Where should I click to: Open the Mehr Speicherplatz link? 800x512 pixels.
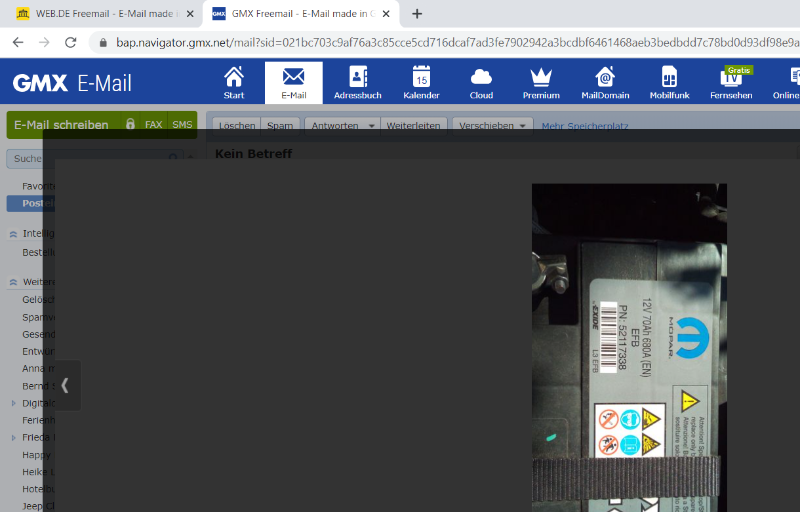tap(584, 126)
